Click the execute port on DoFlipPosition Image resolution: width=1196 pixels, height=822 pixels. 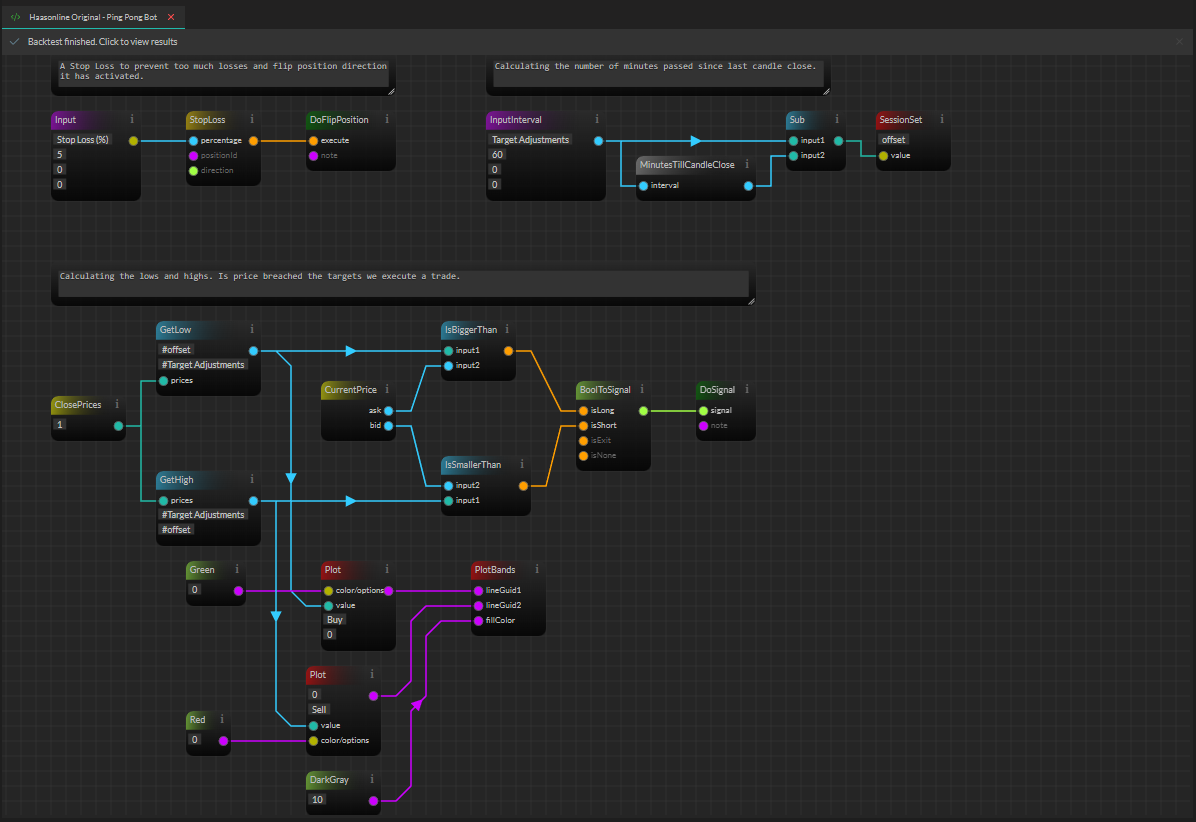pos(312,140)
